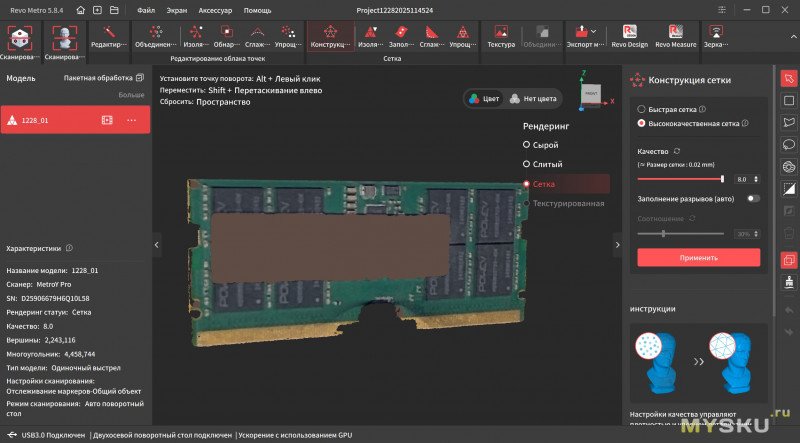Click the Пакетная обработка batch icon
Screen dimensions: 800x443
tap(138, 77)
